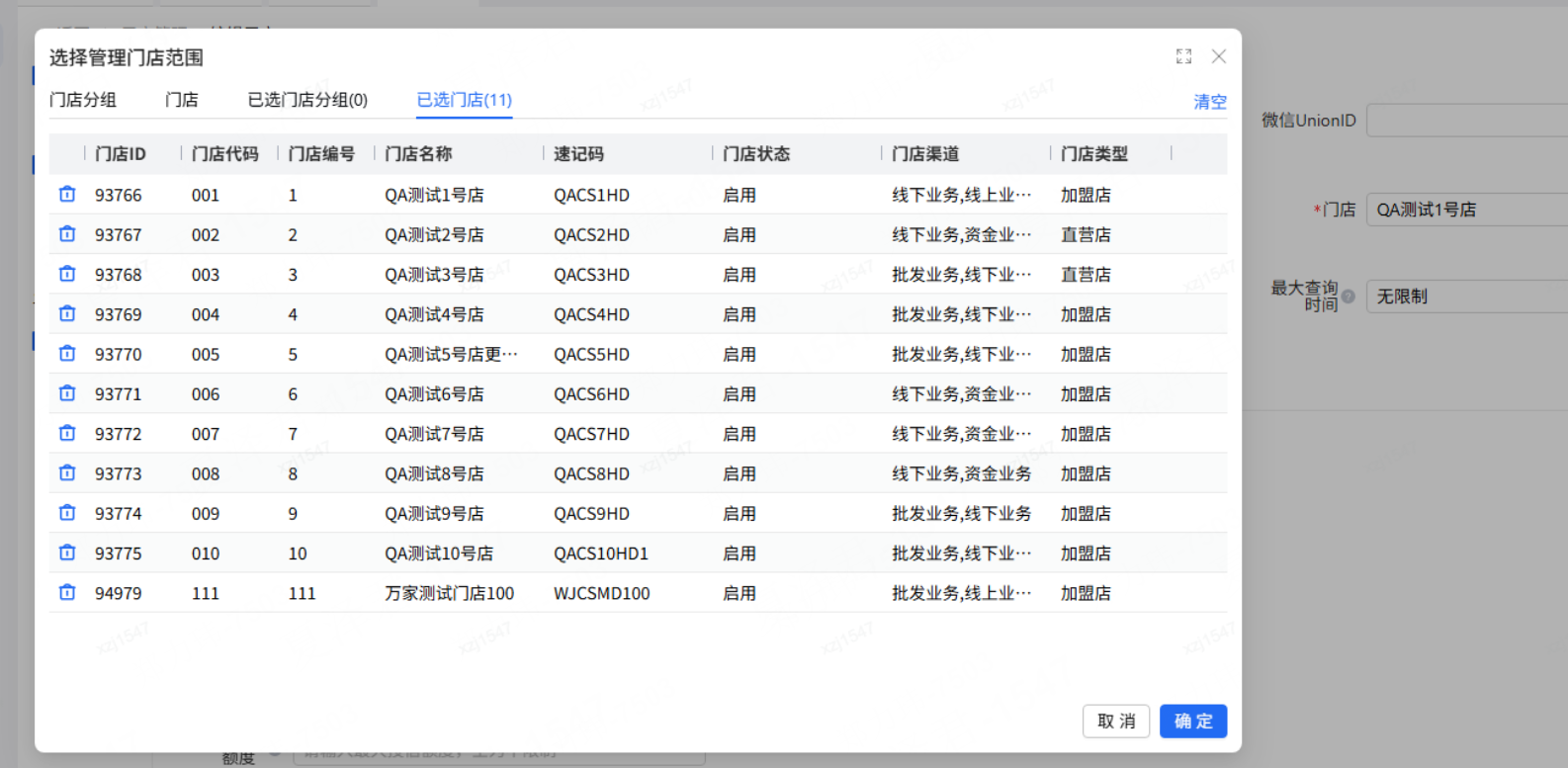Click the mnemonic code QACS4HD

tap(591, 314)
